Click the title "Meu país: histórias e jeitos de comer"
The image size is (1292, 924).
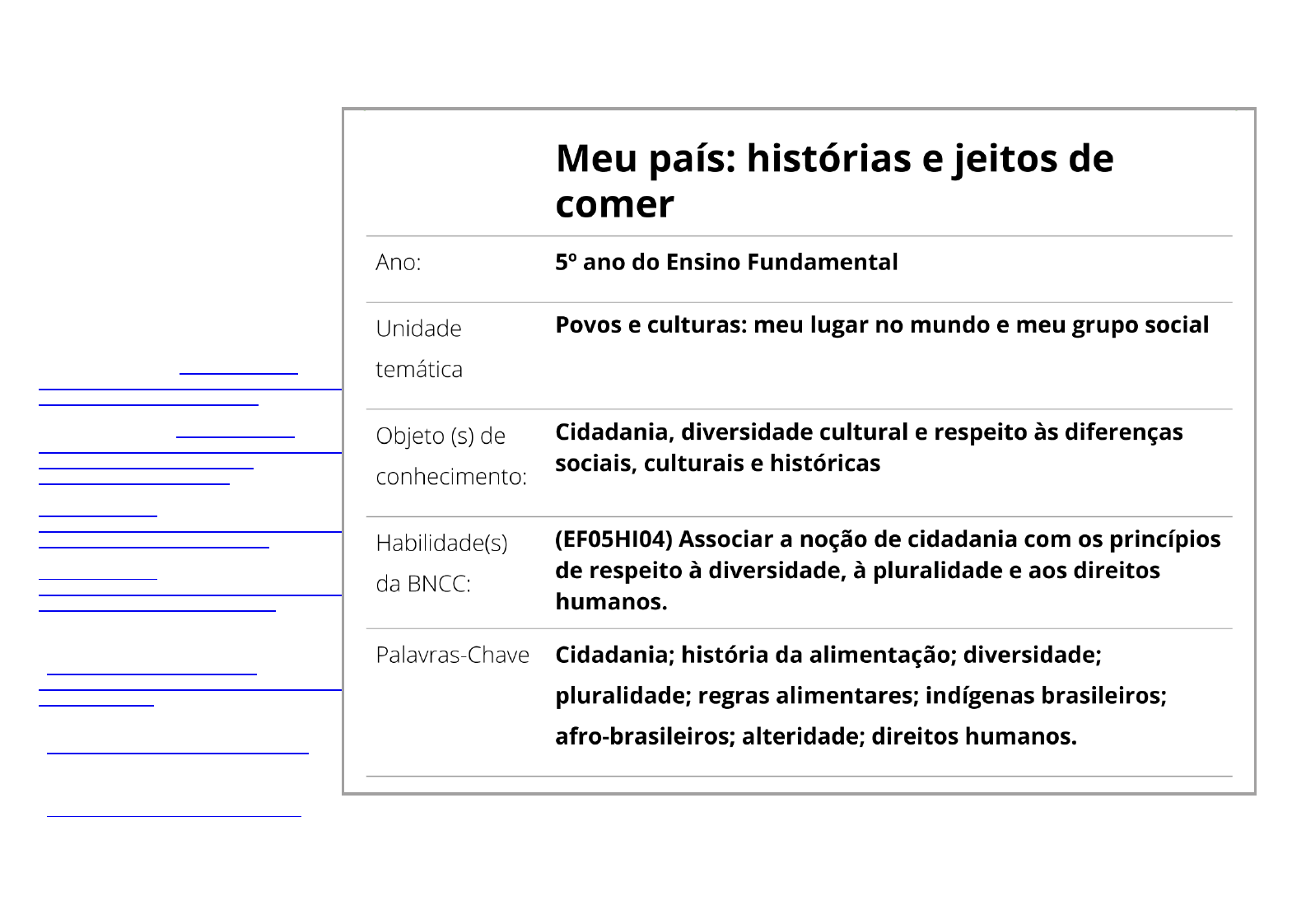coord(834,180)
